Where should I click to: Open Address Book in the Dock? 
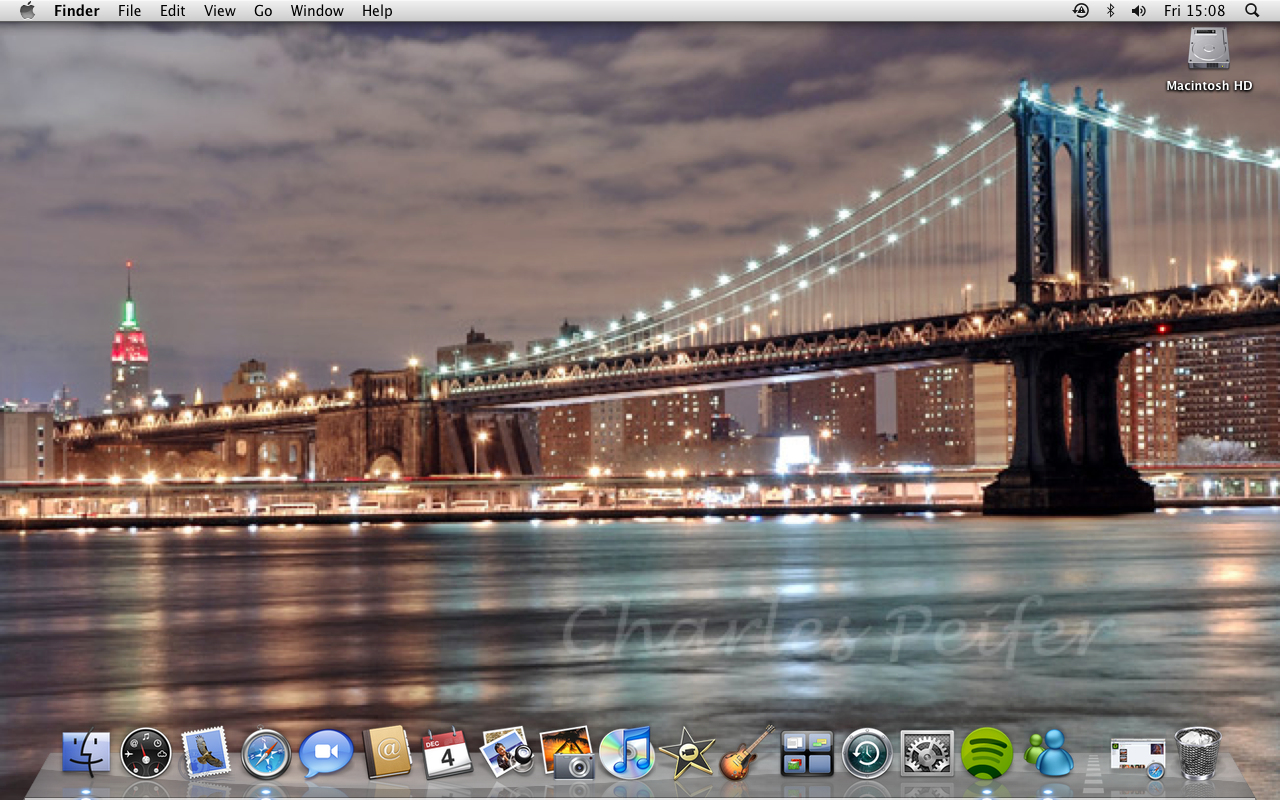pyautogui.click(x=387, y=753)
